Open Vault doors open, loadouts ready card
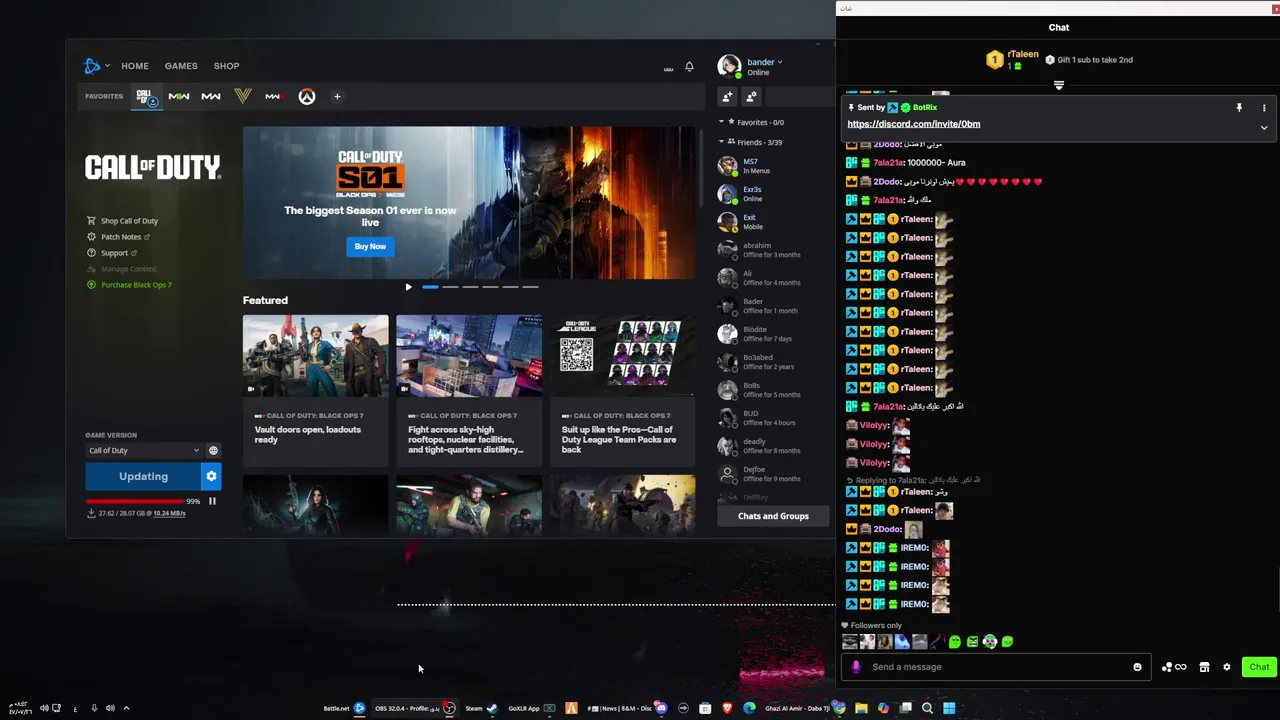This screenshot has height=720, width=1280. point(315,390)
